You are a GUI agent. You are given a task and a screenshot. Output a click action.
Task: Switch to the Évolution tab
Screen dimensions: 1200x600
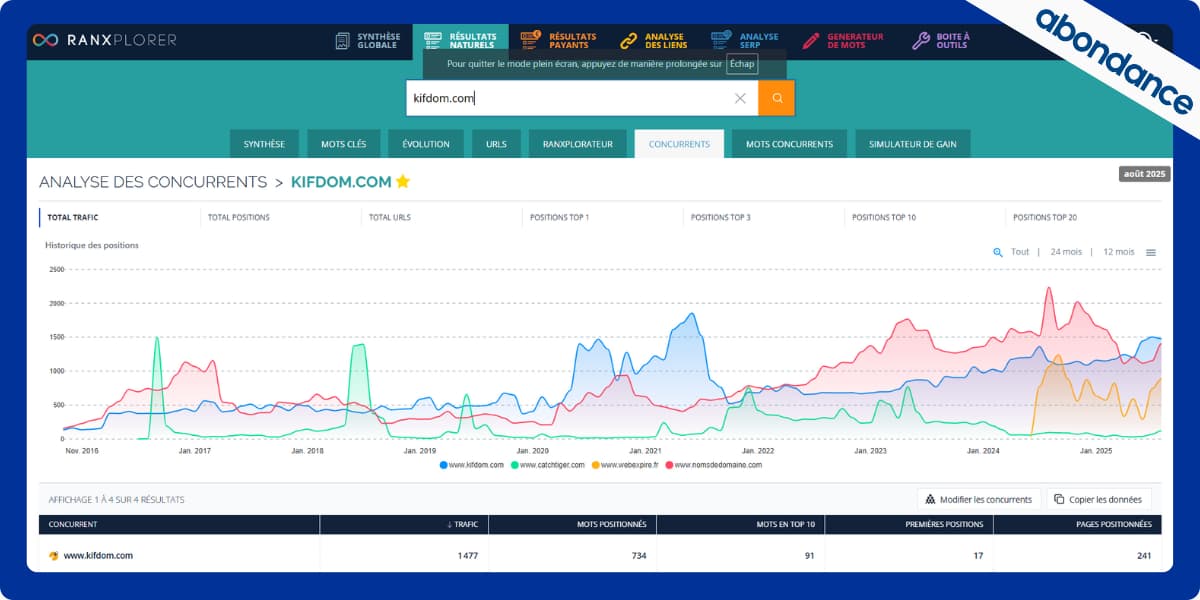pyautogui.click(x=426, y=144)
